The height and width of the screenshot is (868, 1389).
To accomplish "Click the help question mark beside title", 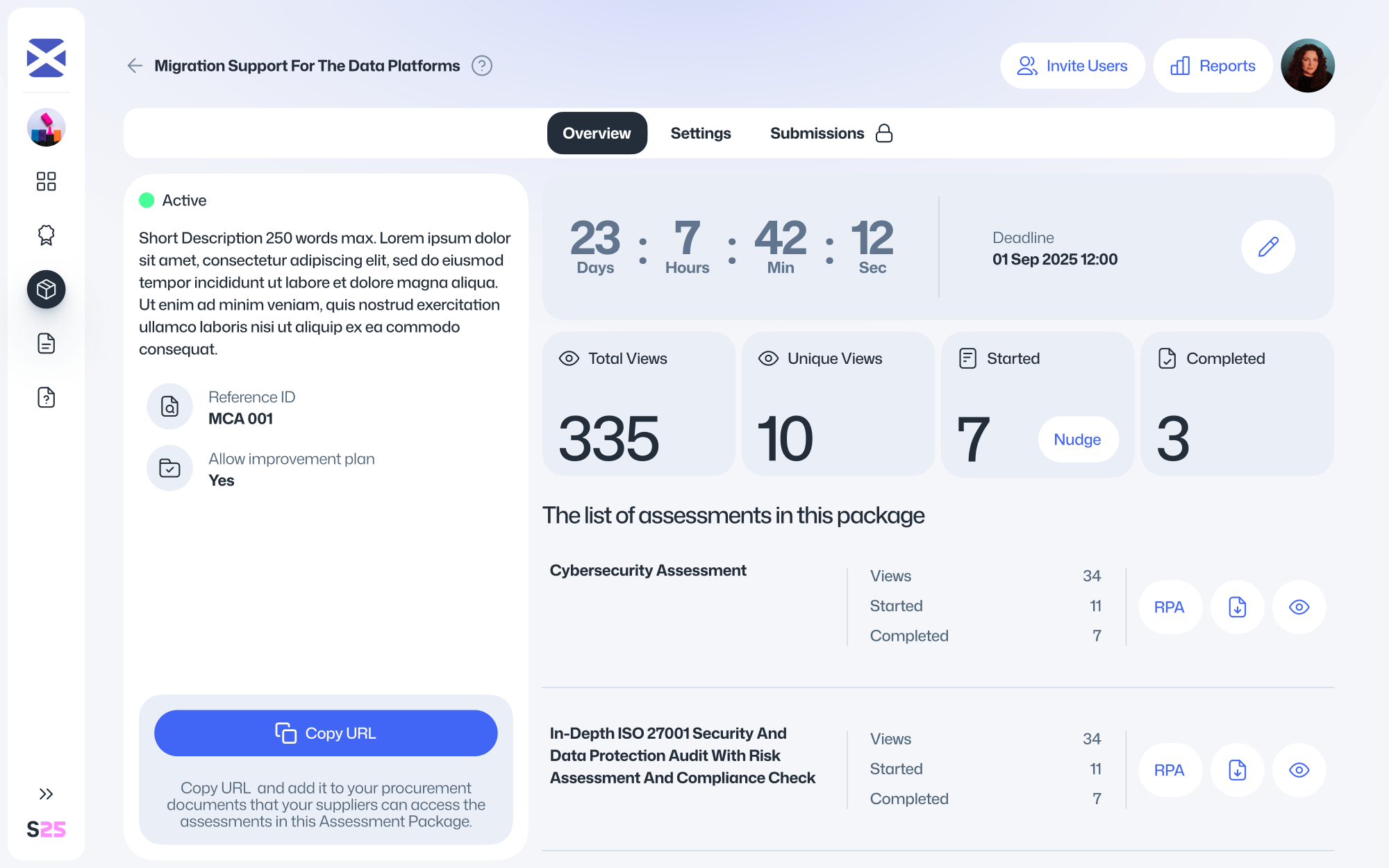I will click(481, 66).
